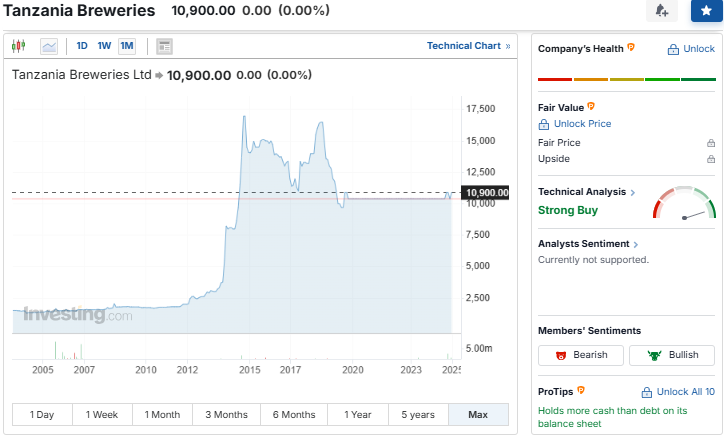Screen dimensions: 724x438
Task: Click the Pro badge beside Fair Value
Action: [x=591, y=106]
